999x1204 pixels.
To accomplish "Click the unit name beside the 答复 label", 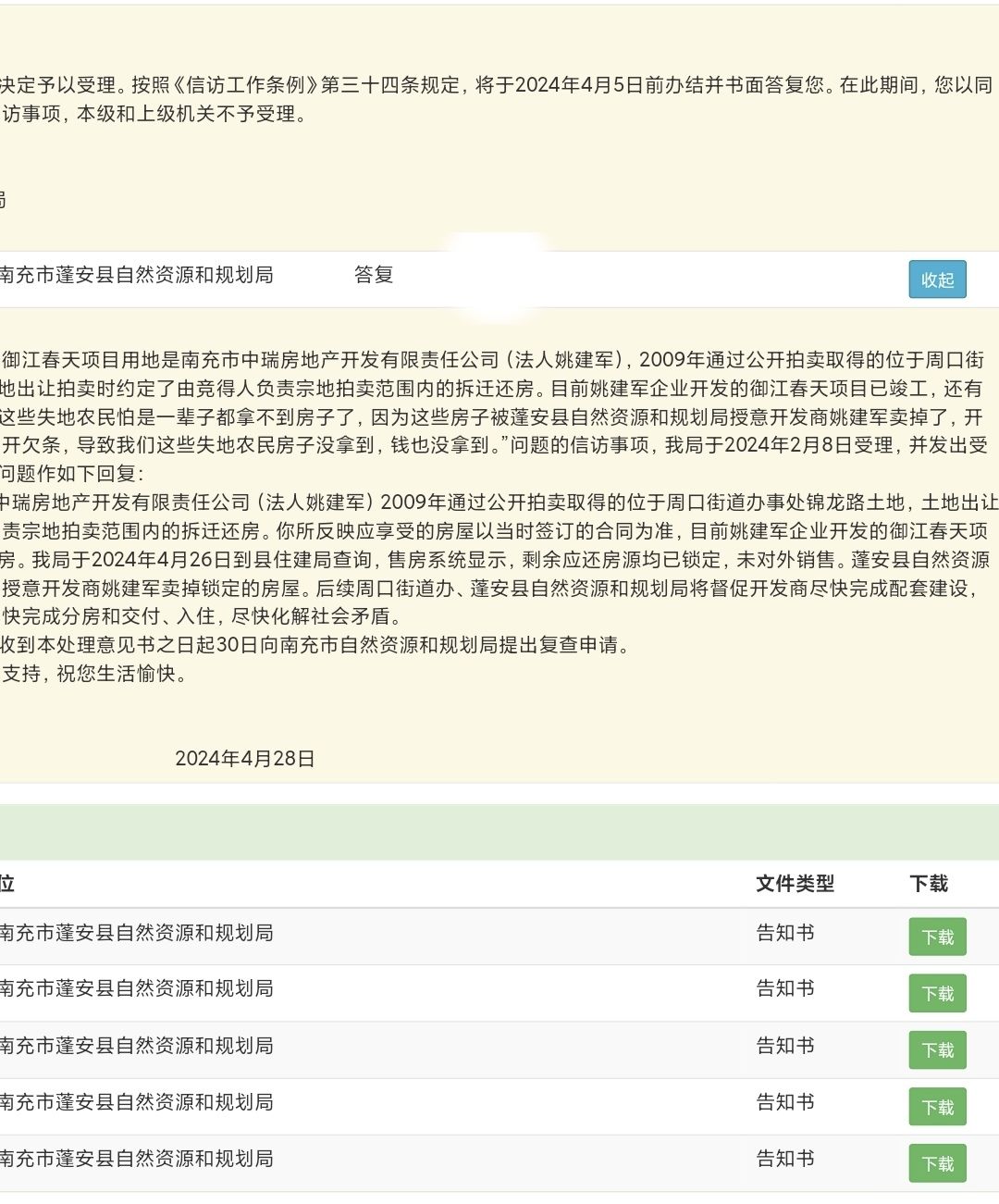I will (137, 275).
